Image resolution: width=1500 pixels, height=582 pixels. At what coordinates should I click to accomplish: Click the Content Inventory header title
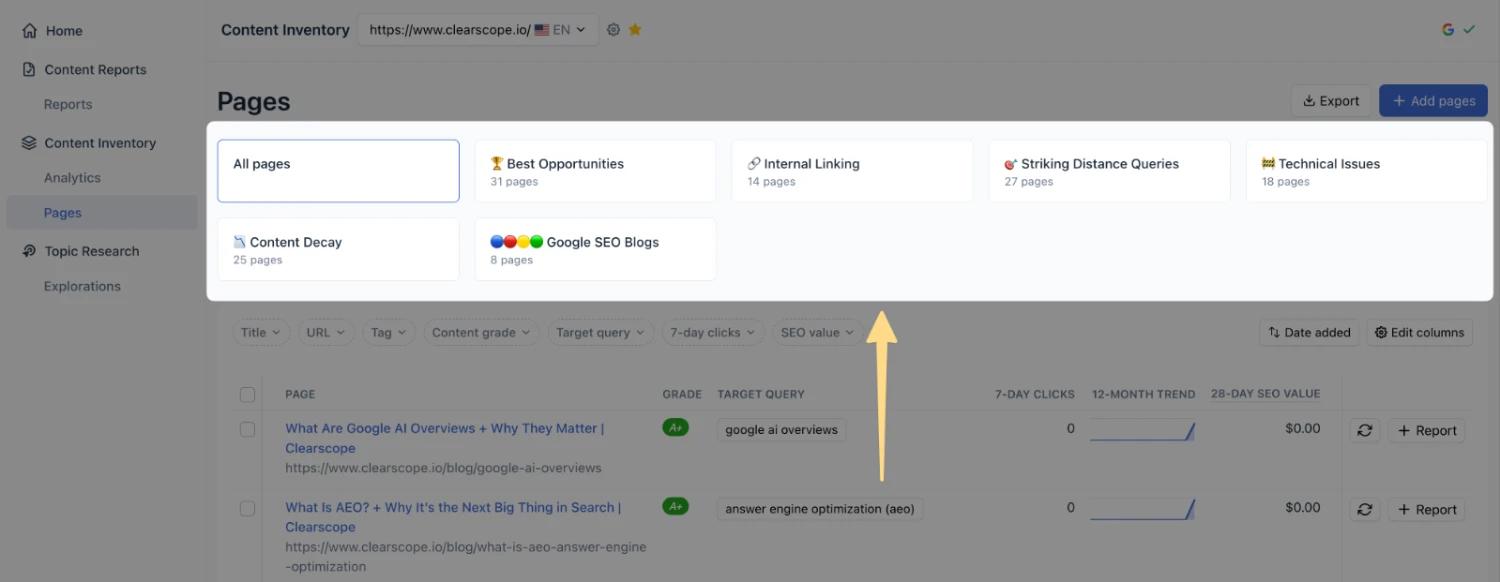pyautogui.click(x=285, y=30)
